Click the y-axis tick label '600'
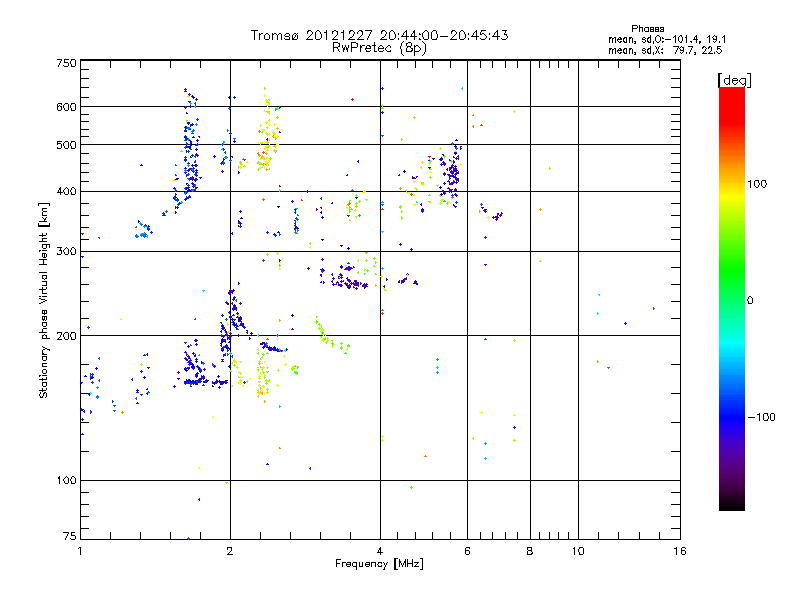 (x=66, y=107)
